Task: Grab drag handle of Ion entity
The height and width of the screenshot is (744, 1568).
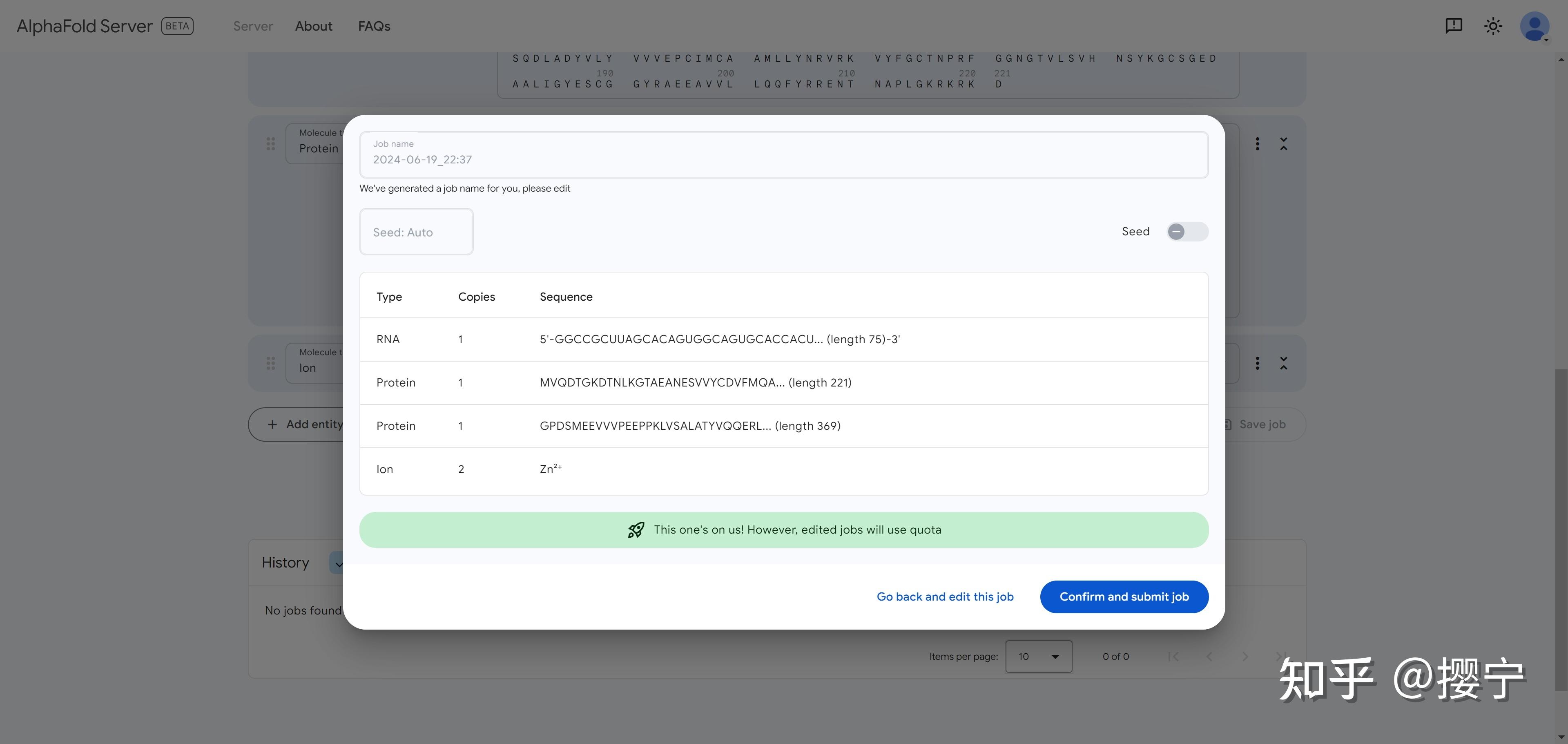Action: [x=271, y=364]
